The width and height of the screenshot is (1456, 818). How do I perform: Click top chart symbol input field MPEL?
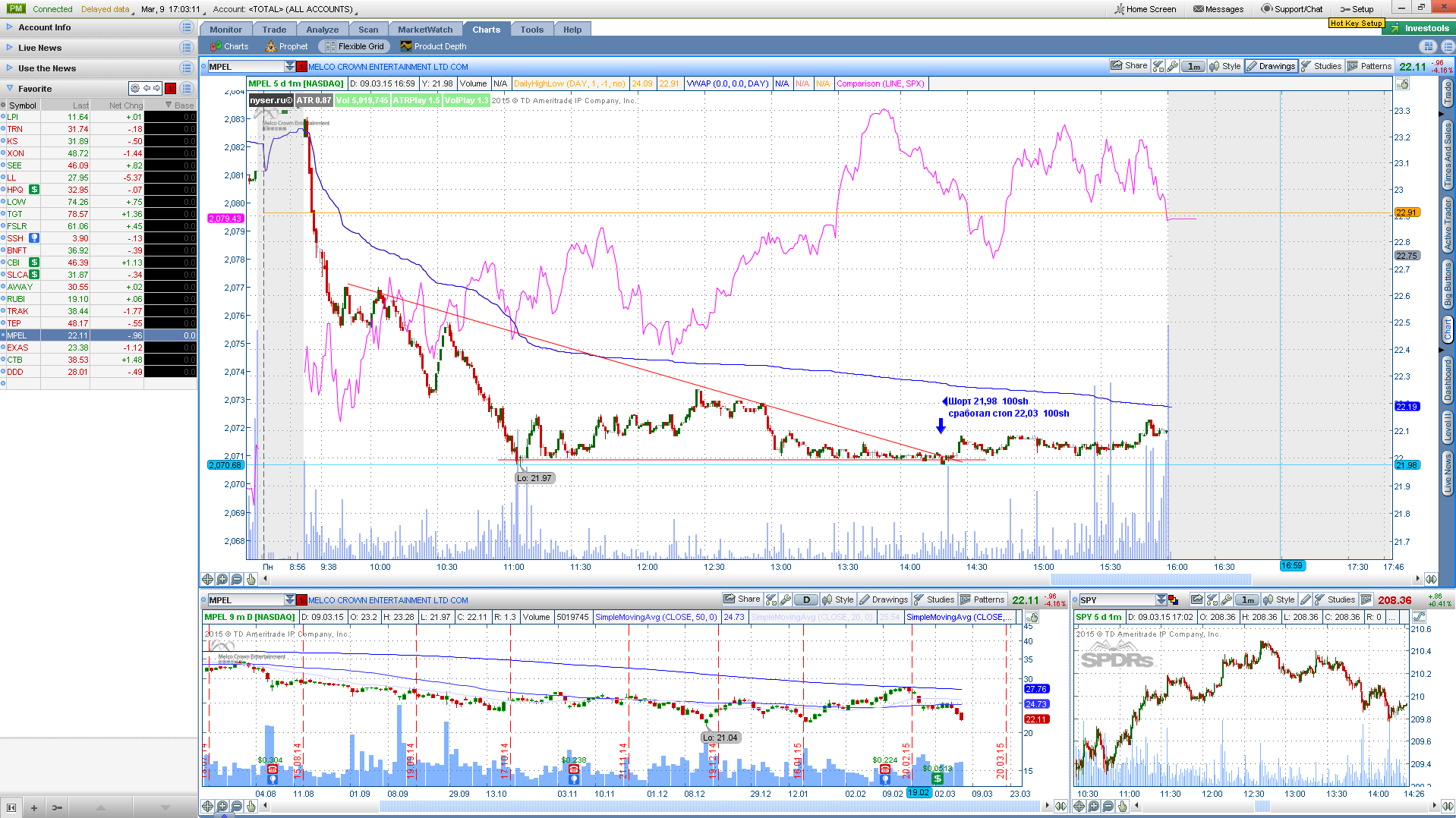tap(245, 67)
